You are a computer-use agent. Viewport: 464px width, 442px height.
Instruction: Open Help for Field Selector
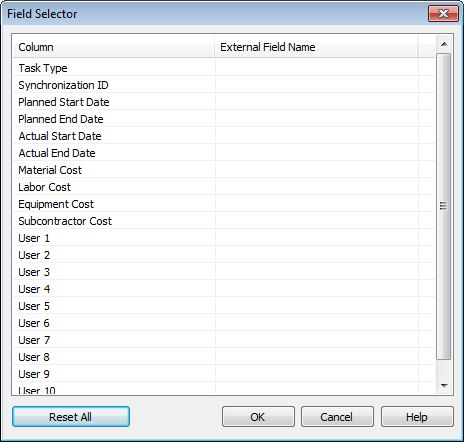pyautogui.click(x=417, y=417)
